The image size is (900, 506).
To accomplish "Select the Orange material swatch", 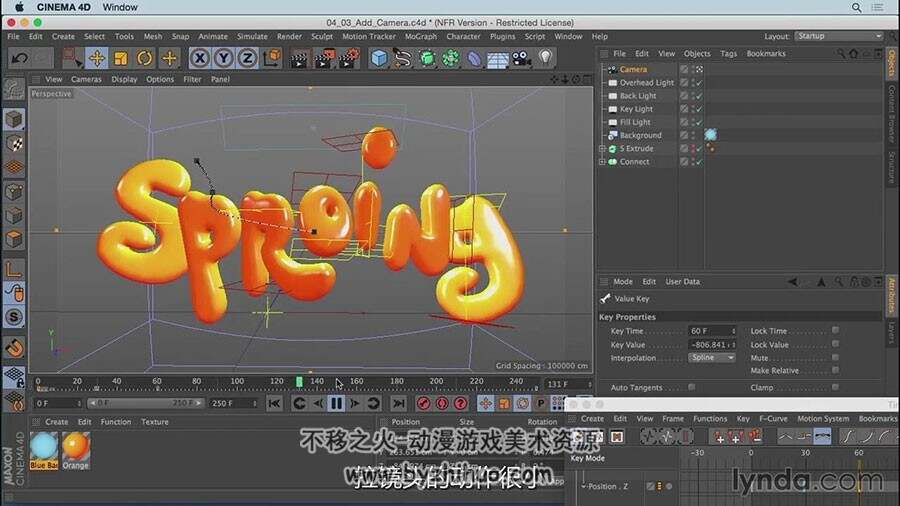I will click(76, 451).
